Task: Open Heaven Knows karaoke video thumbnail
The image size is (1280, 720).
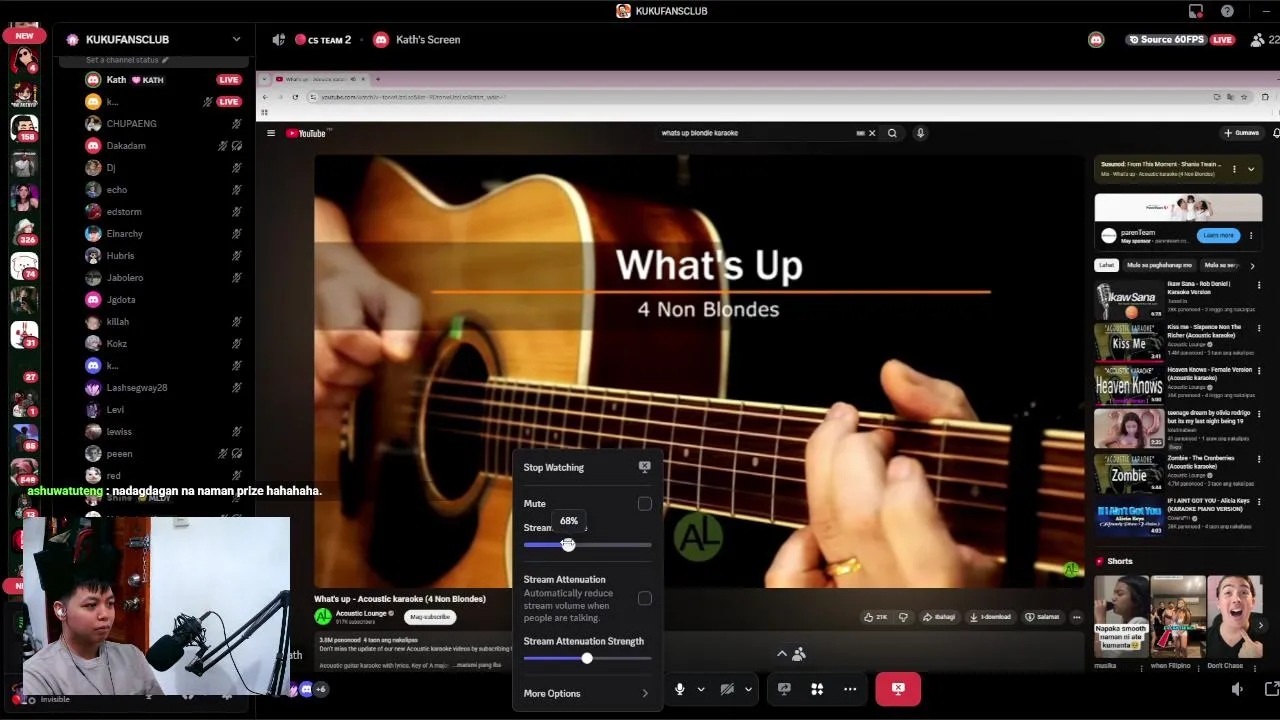Action: tap(1129, 385)
